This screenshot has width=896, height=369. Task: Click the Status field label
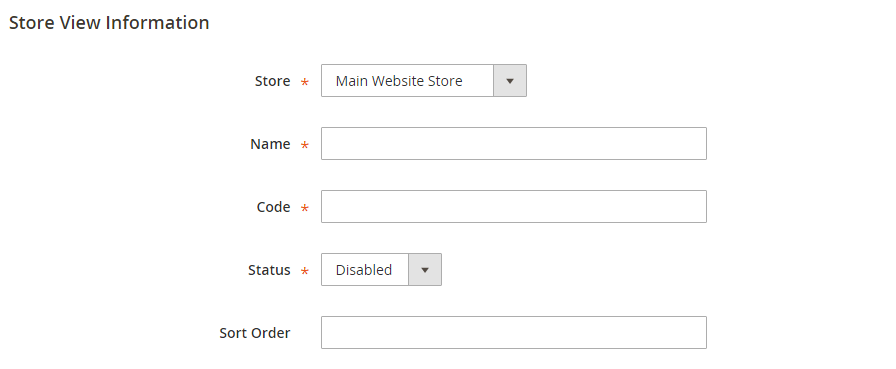269,270
